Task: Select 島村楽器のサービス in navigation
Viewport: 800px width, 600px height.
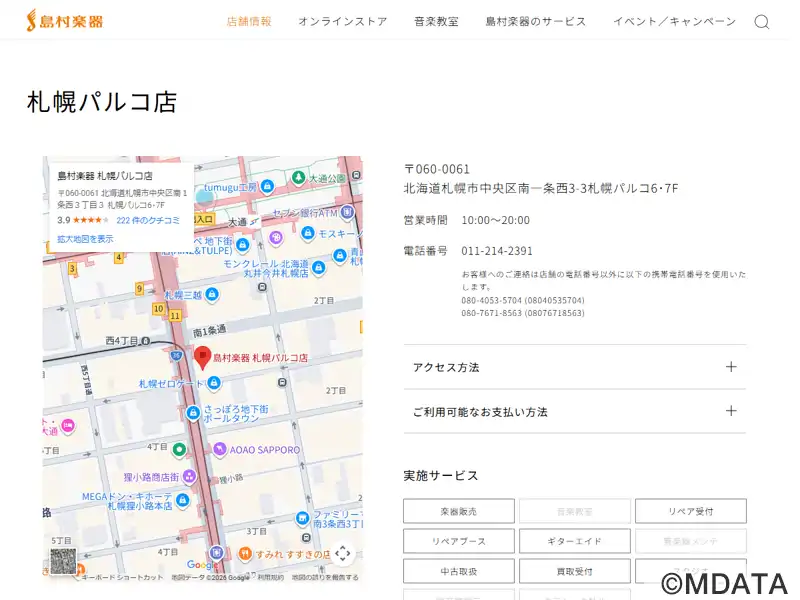Action: click(x=536, y=21)
